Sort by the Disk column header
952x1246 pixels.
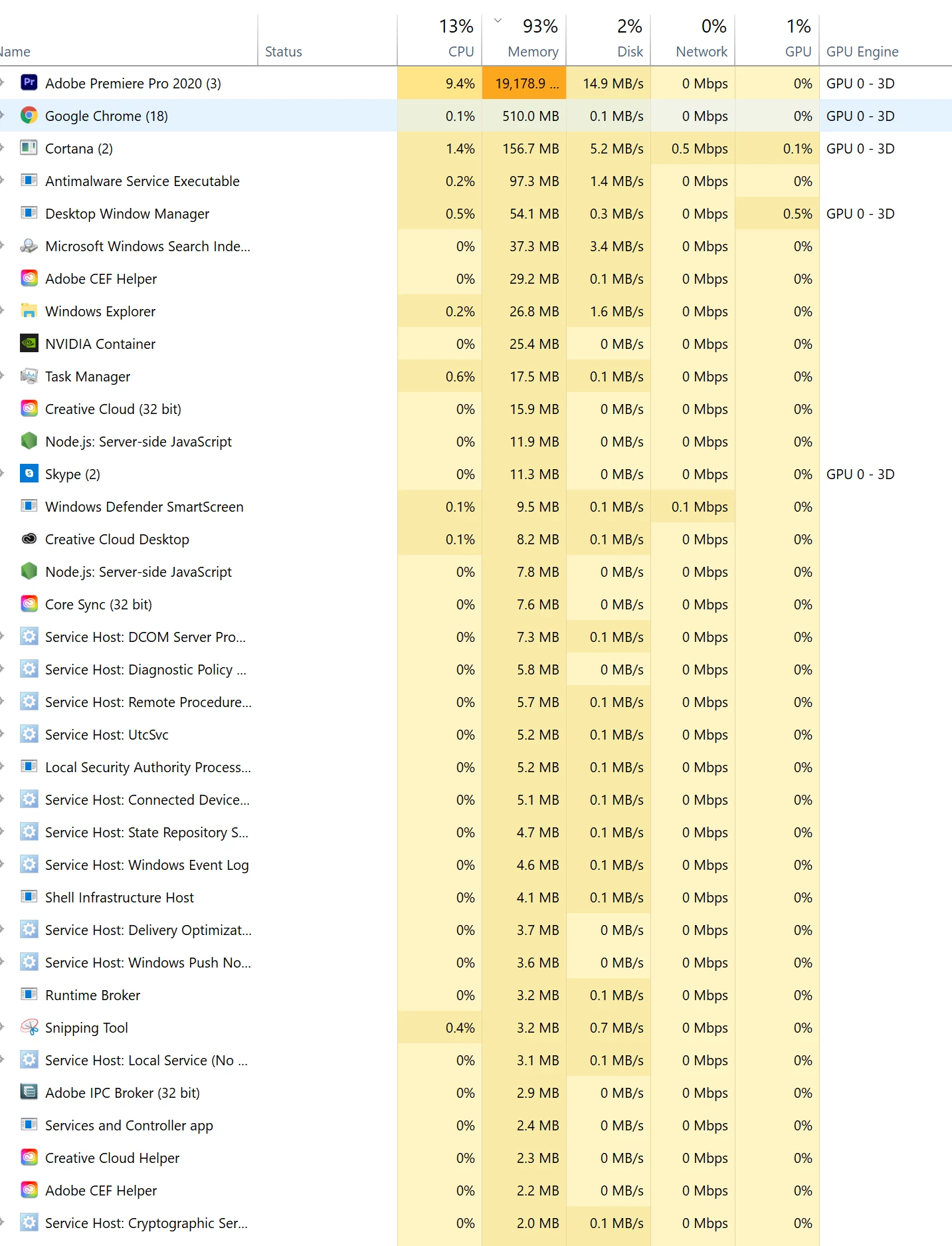point(609,41)
